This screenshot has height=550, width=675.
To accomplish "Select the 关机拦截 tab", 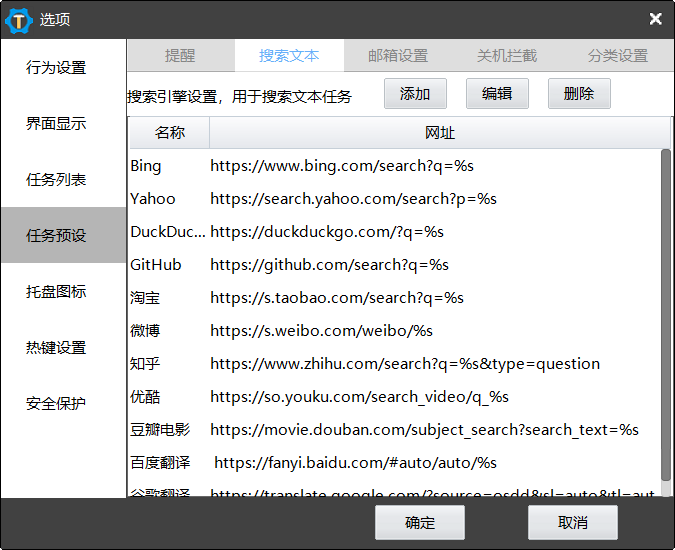I will (506, 56).
